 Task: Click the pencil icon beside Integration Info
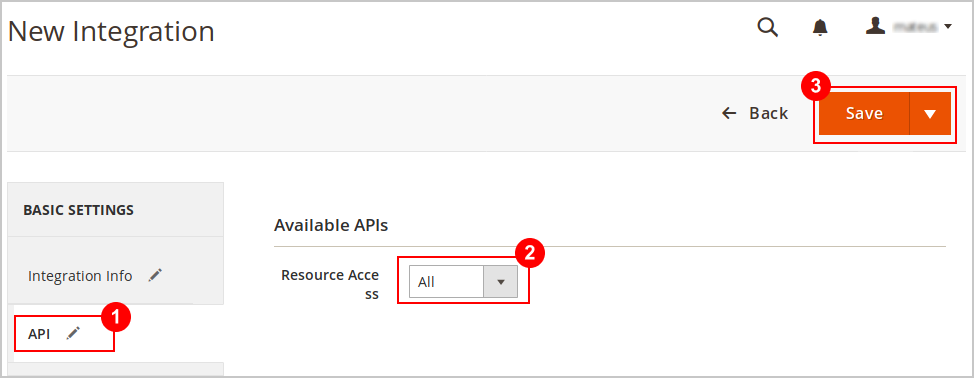(155, 276)
